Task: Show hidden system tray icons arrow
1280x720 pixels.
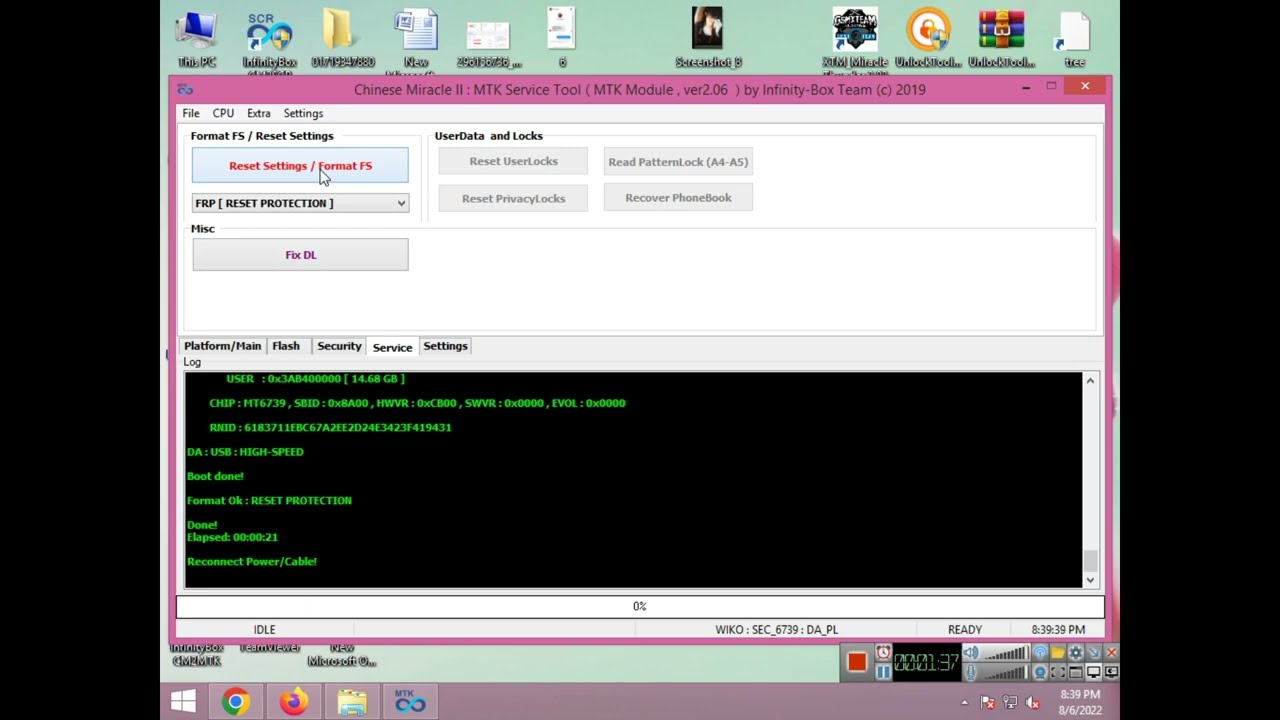Action: click(x=964, y=703)
